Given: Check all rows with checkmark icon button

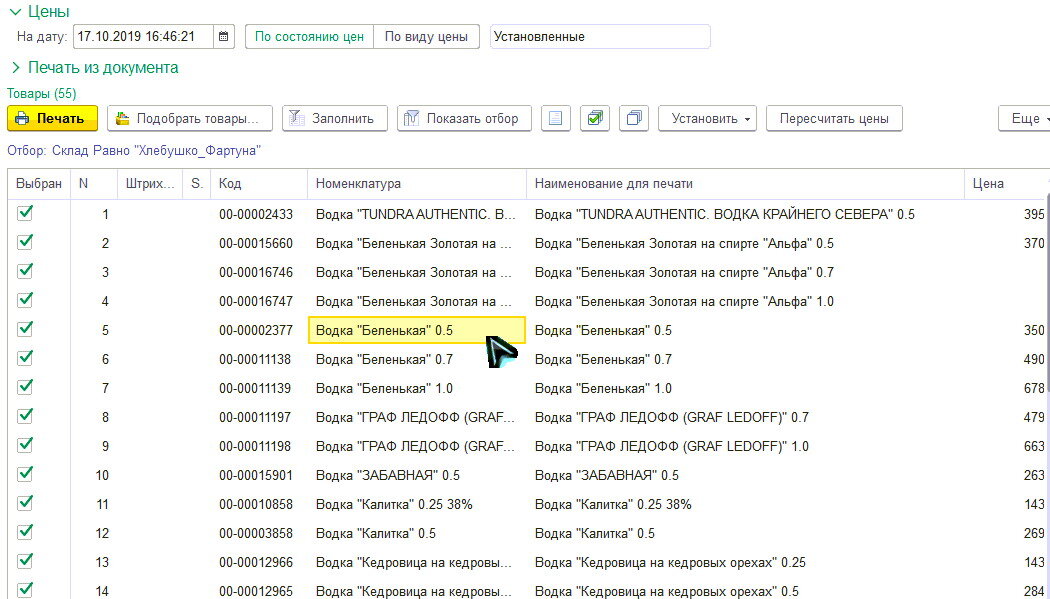Looking at the screenshot, I should click(595, 119).
